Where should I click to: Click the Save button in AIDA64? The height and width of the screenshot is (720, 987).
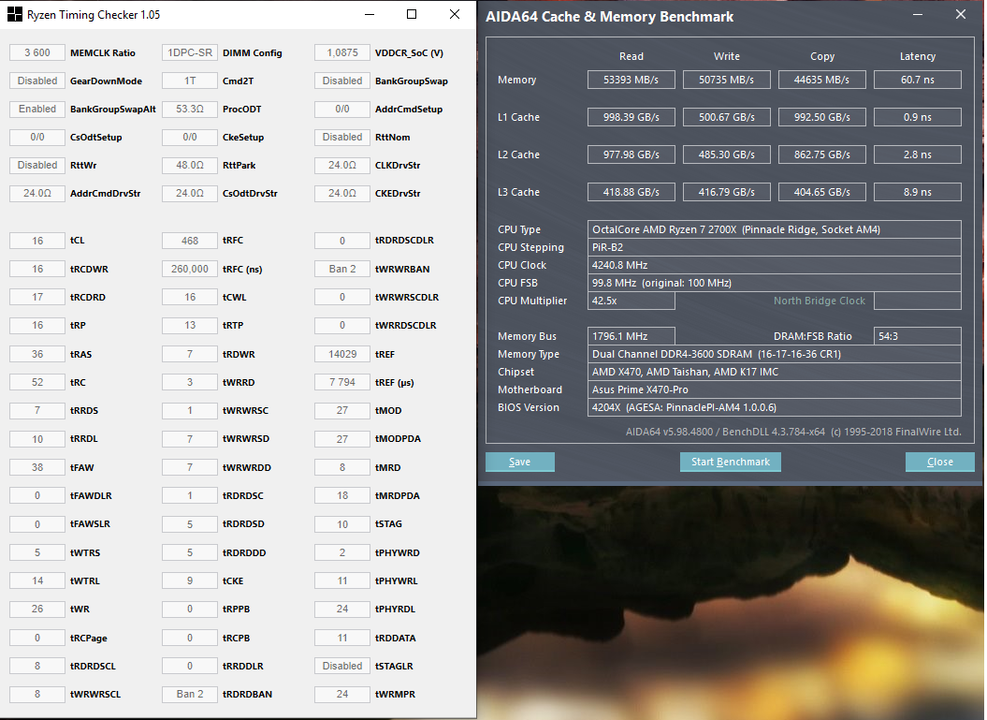[520, 462]
